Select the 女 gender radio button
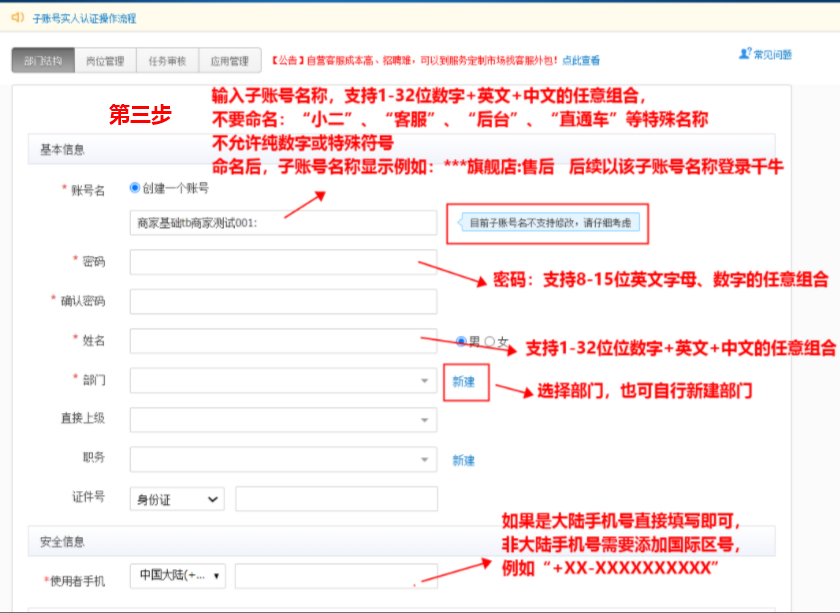The width and height of the screenshot is (840, 613). (489, 341)
